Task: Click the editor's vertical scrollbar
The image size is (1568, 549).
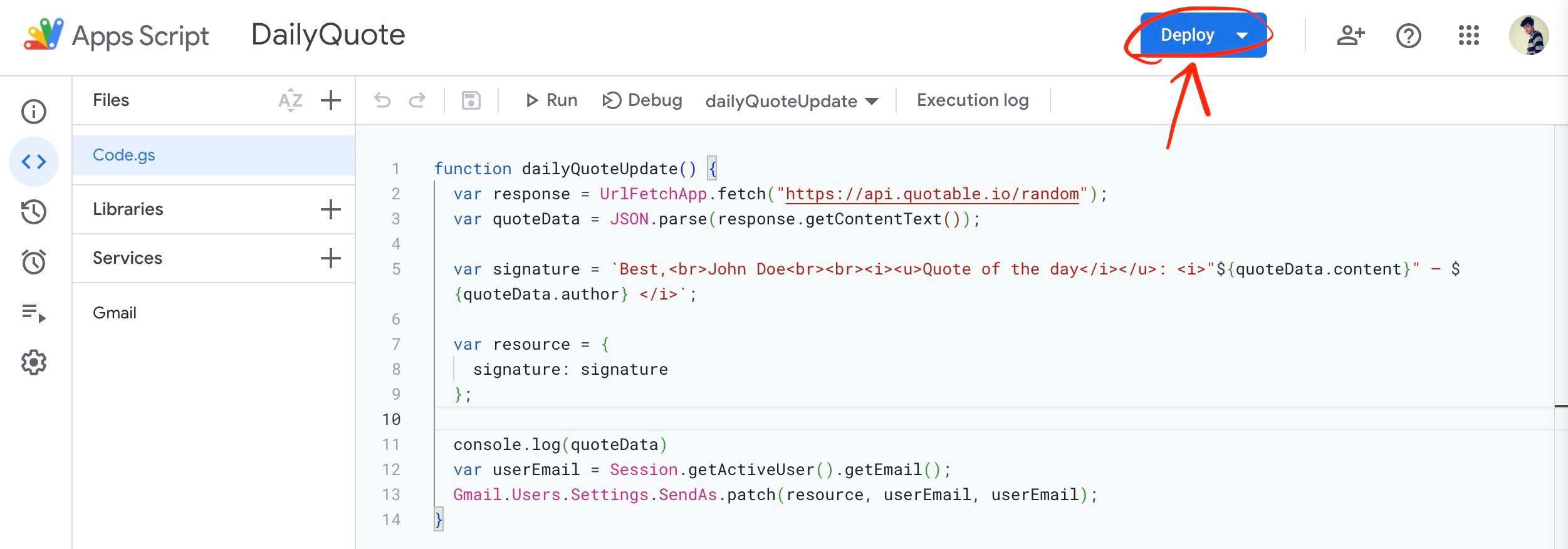Action: point(1561,337)
